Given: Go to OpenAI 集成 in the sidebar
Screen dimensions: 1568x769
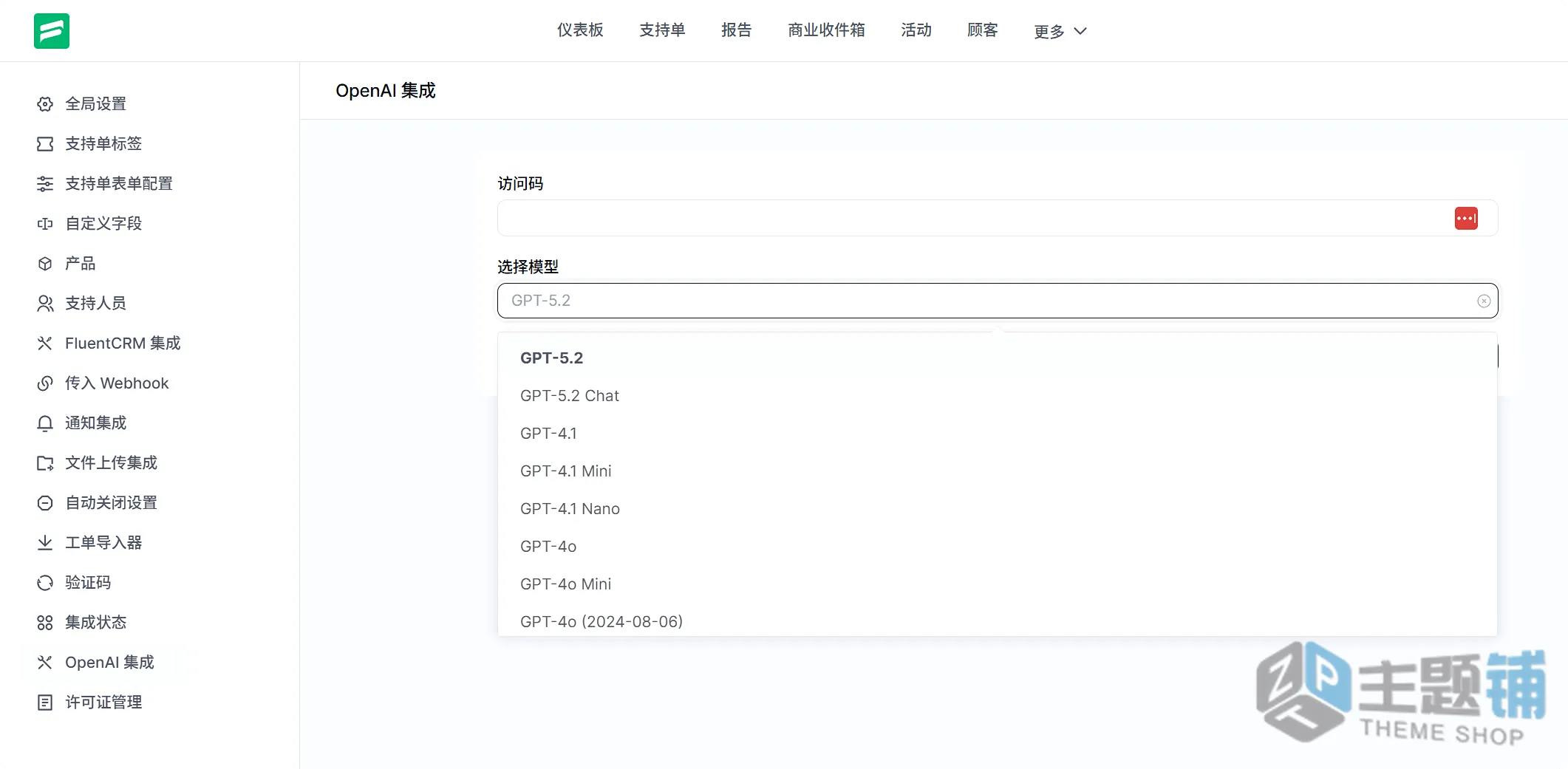Looking at the screenshot, I should point(109,663).
